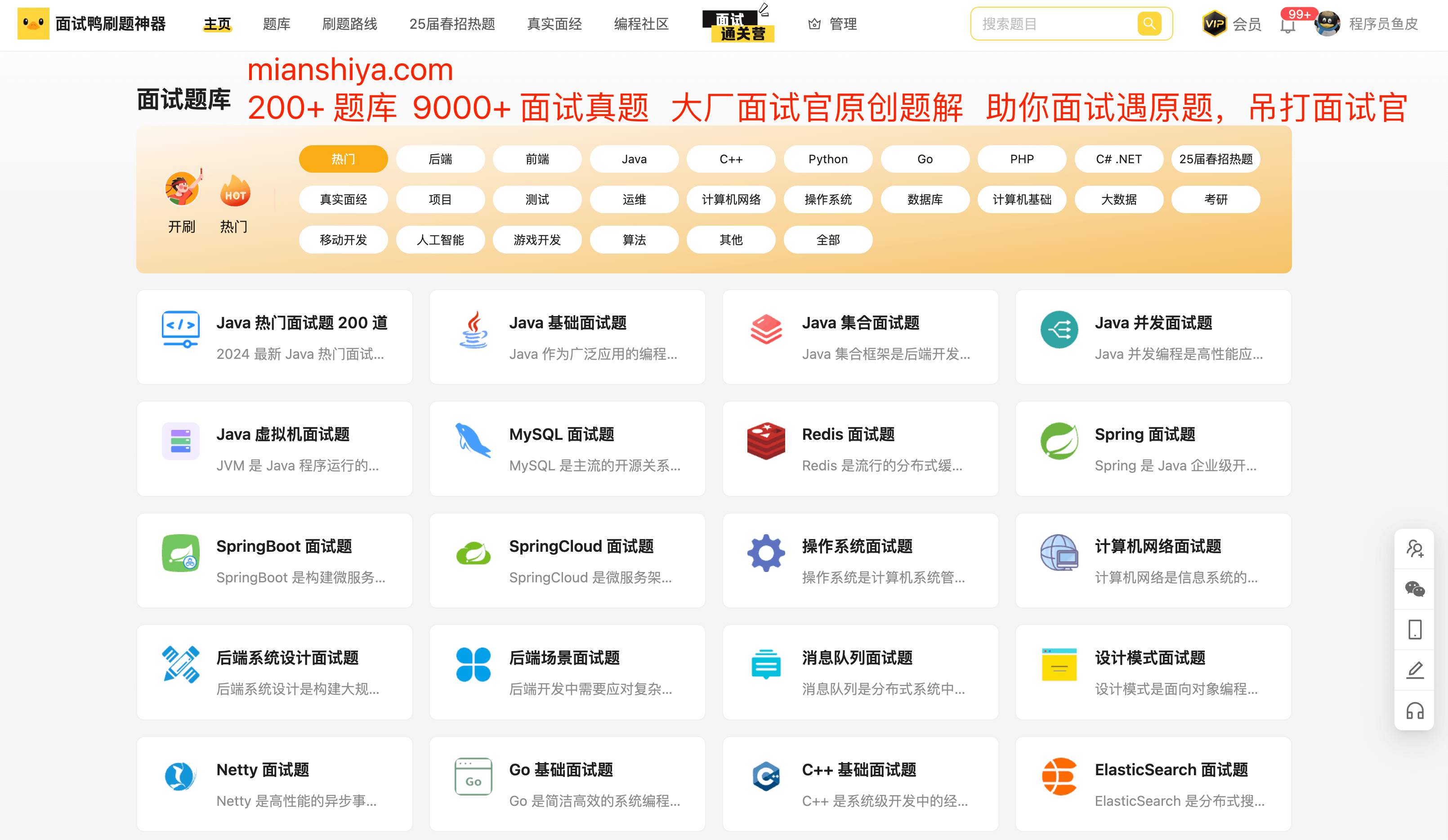Image resolution: width=1448 pixels, height=840 pixels.
Task: Open the 面试通关营 banner link
Action: (x=738, y=26)
